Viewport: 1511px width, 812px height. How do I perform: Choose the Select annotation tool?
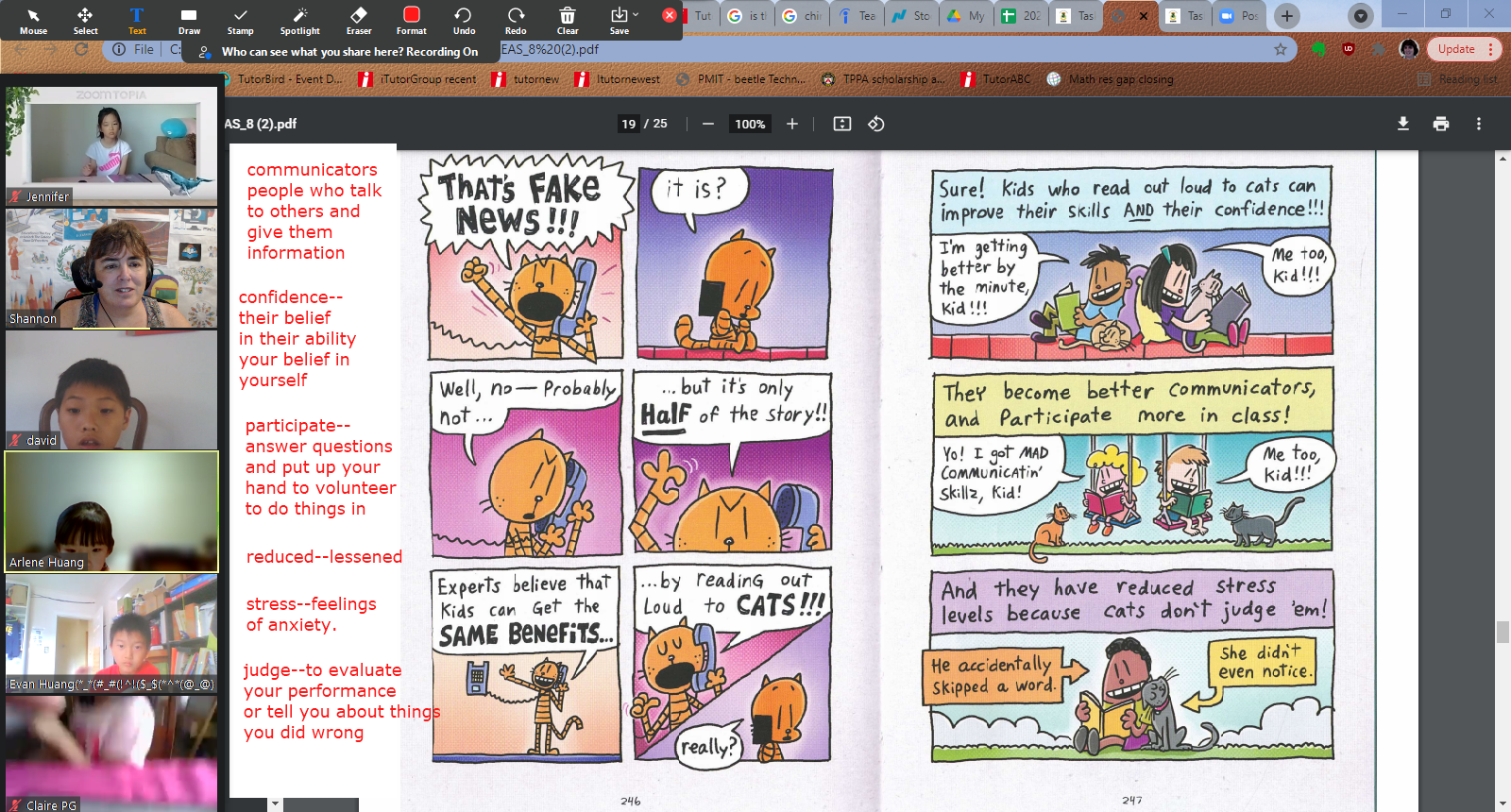[x=85, y=21]
